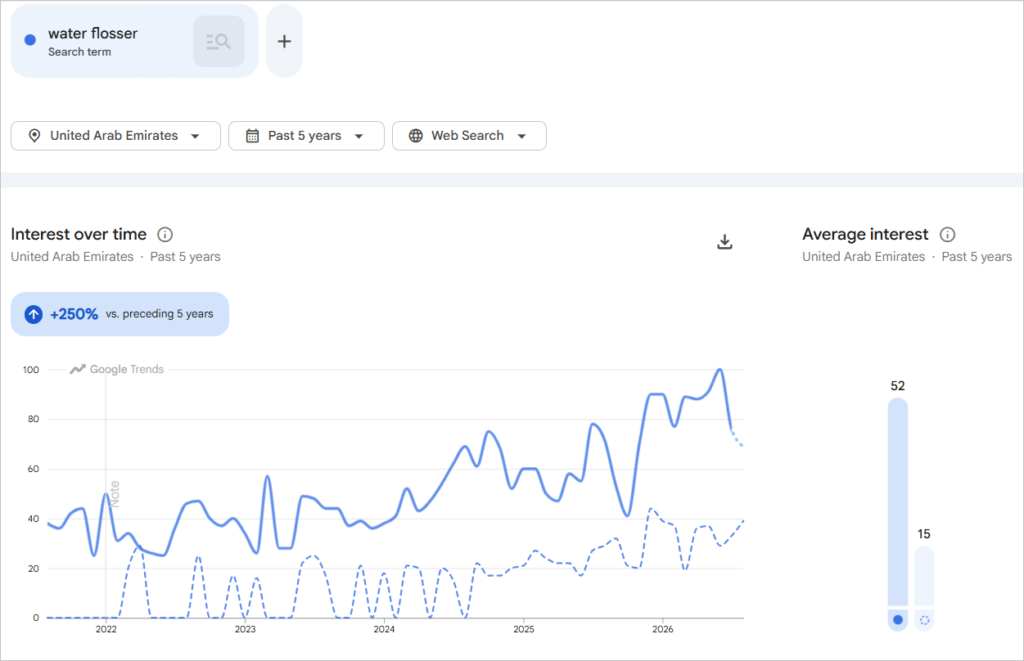The image size is (1024, 661).
Task: Click the dashed circle below the 15 bar
Action: point(924,620)
